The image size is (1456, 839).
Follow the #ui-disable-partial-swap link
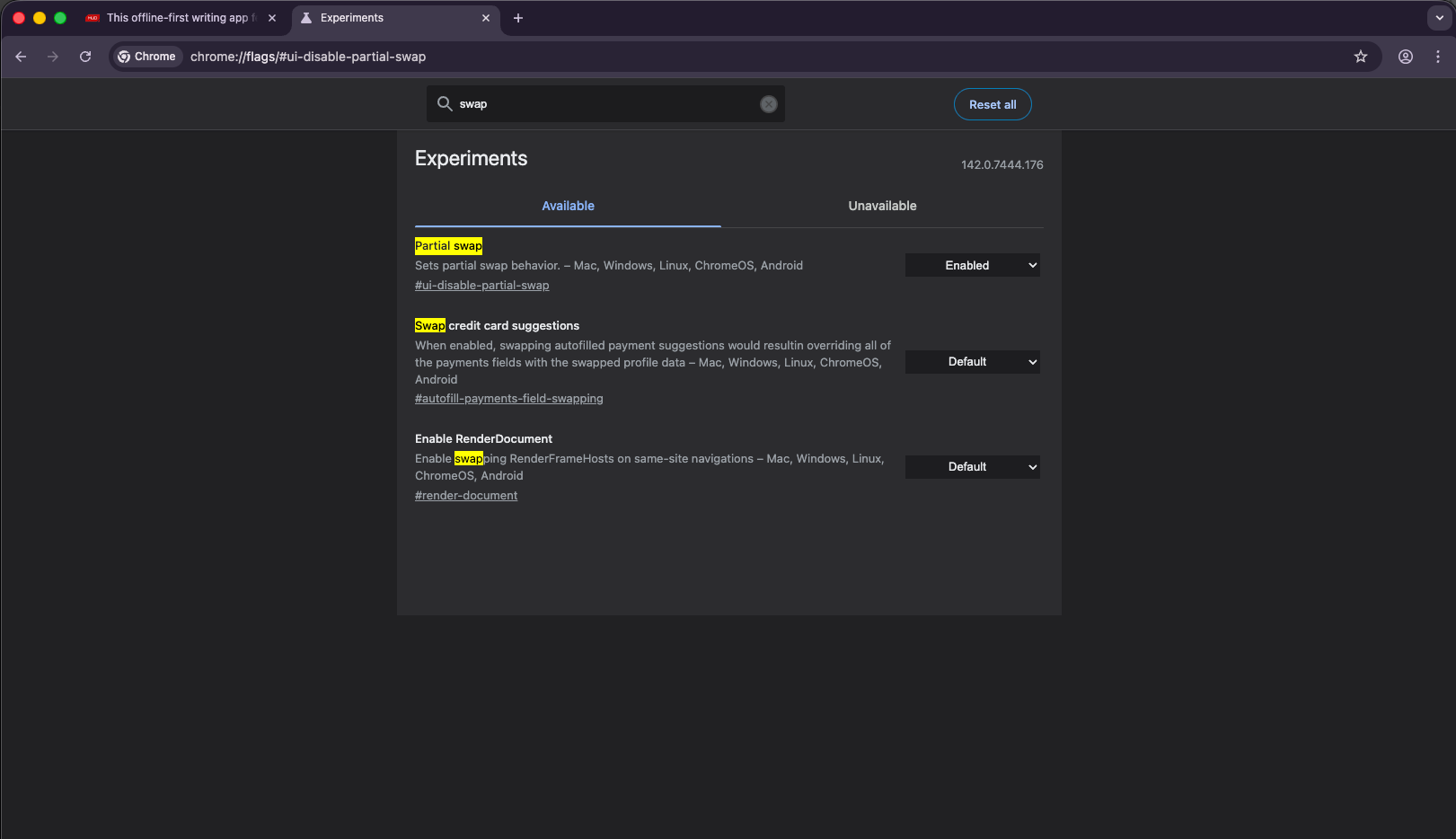[481, 286]
